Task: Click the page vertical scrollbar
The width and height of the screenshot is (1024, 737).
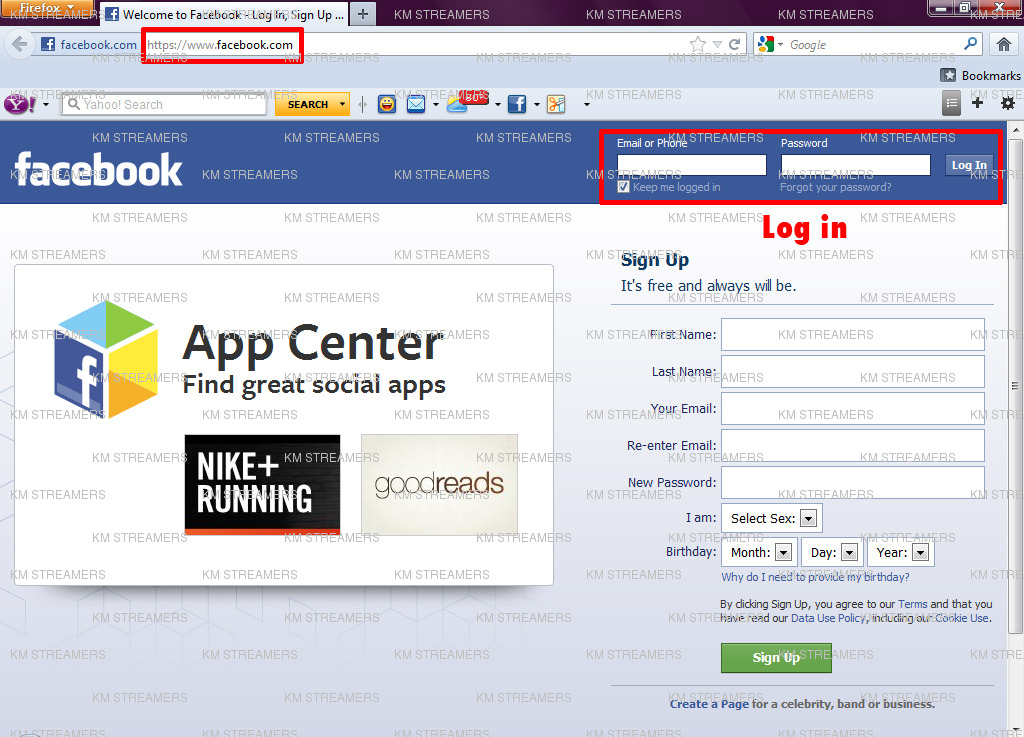Action: point(1016,385)
